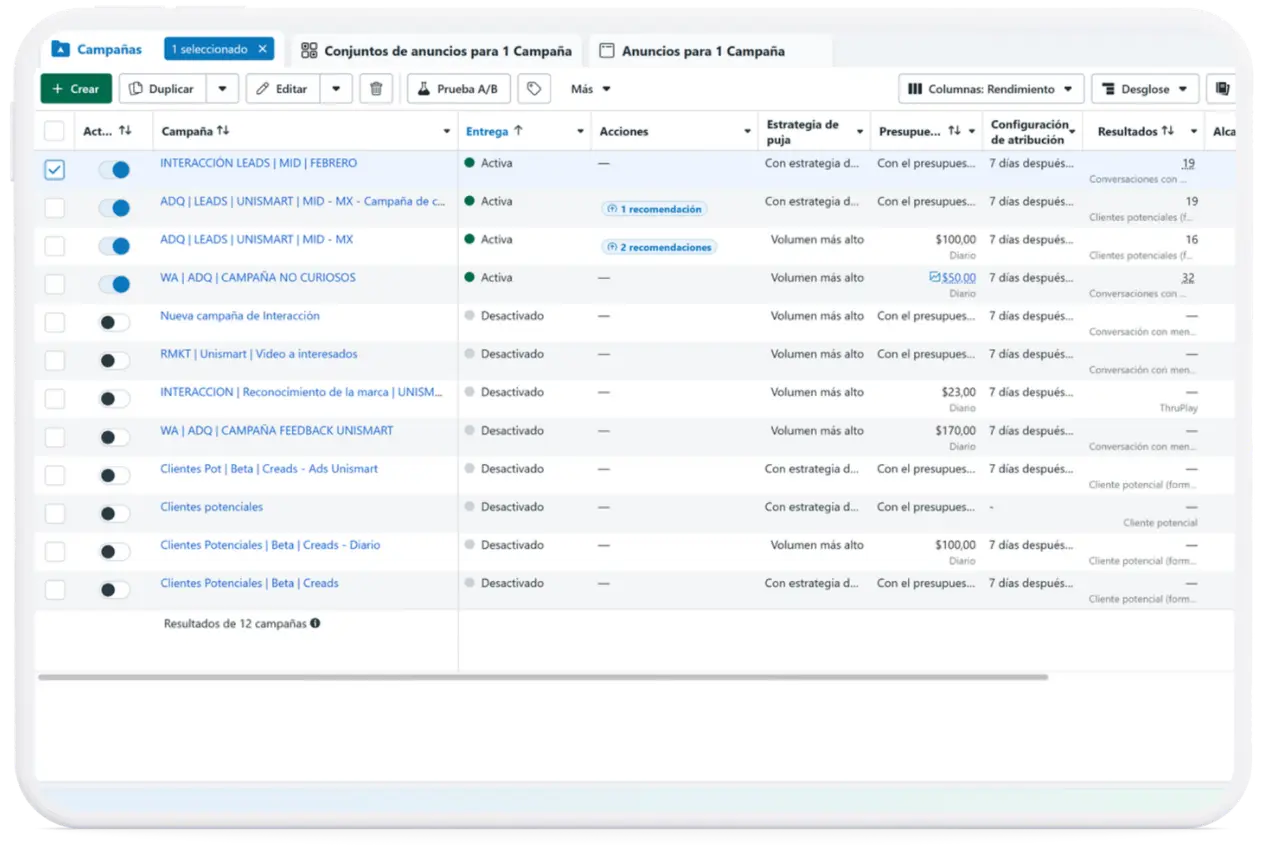This screenshot has width=1264, height=845.
Task: Open the Desglose dropdown
Action: [x=1145, y=89]
